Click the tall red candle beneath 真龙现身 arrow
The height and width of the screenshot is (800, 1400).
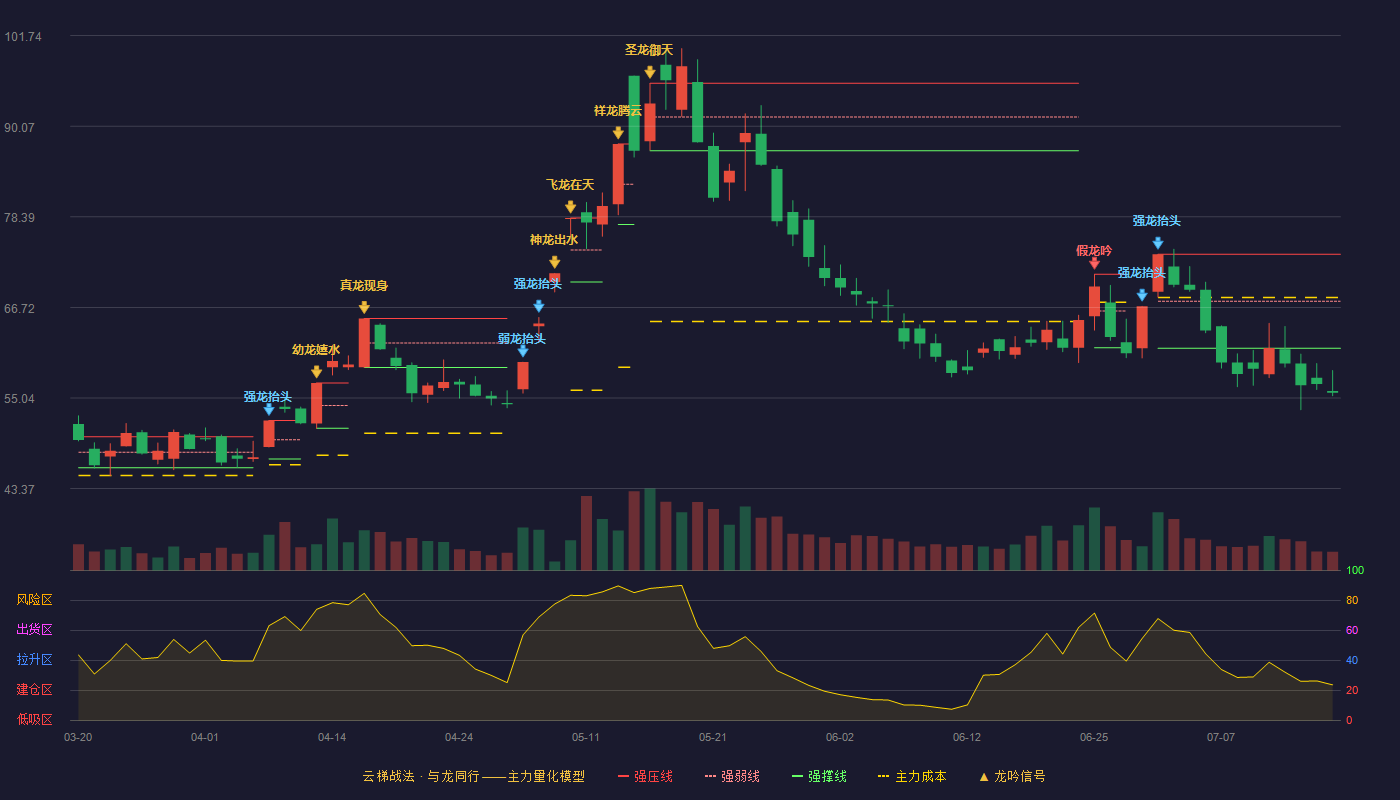(364, 343)
